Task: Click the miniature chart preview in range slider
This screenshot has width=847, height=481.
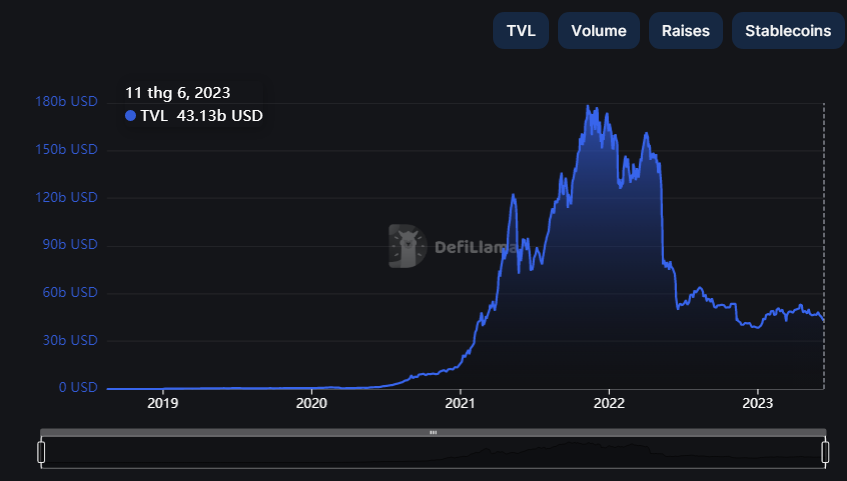Action: click(x=433, y=453)
